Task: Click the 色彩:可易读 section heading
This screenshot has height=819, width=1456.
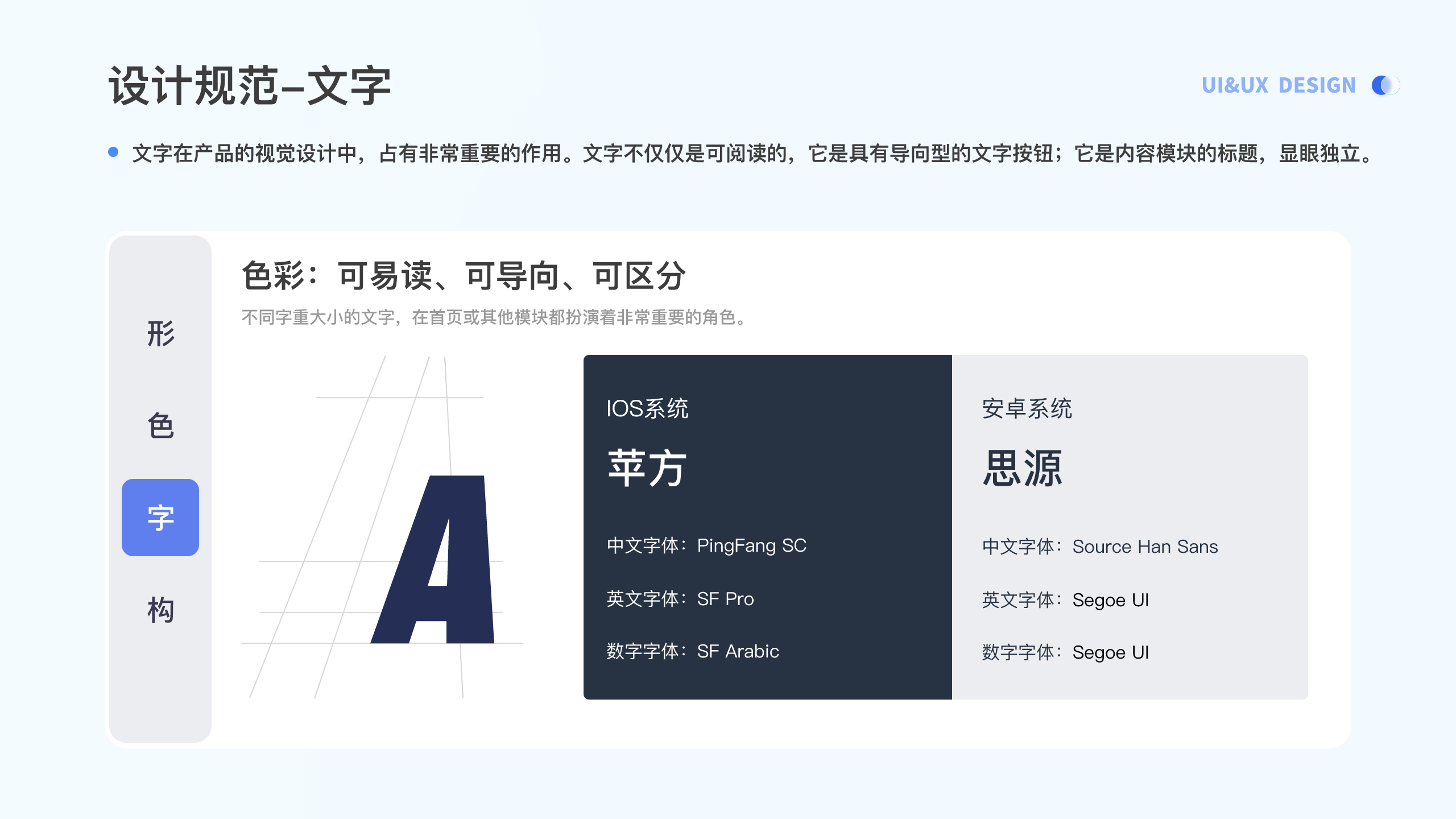Action: 464,276
